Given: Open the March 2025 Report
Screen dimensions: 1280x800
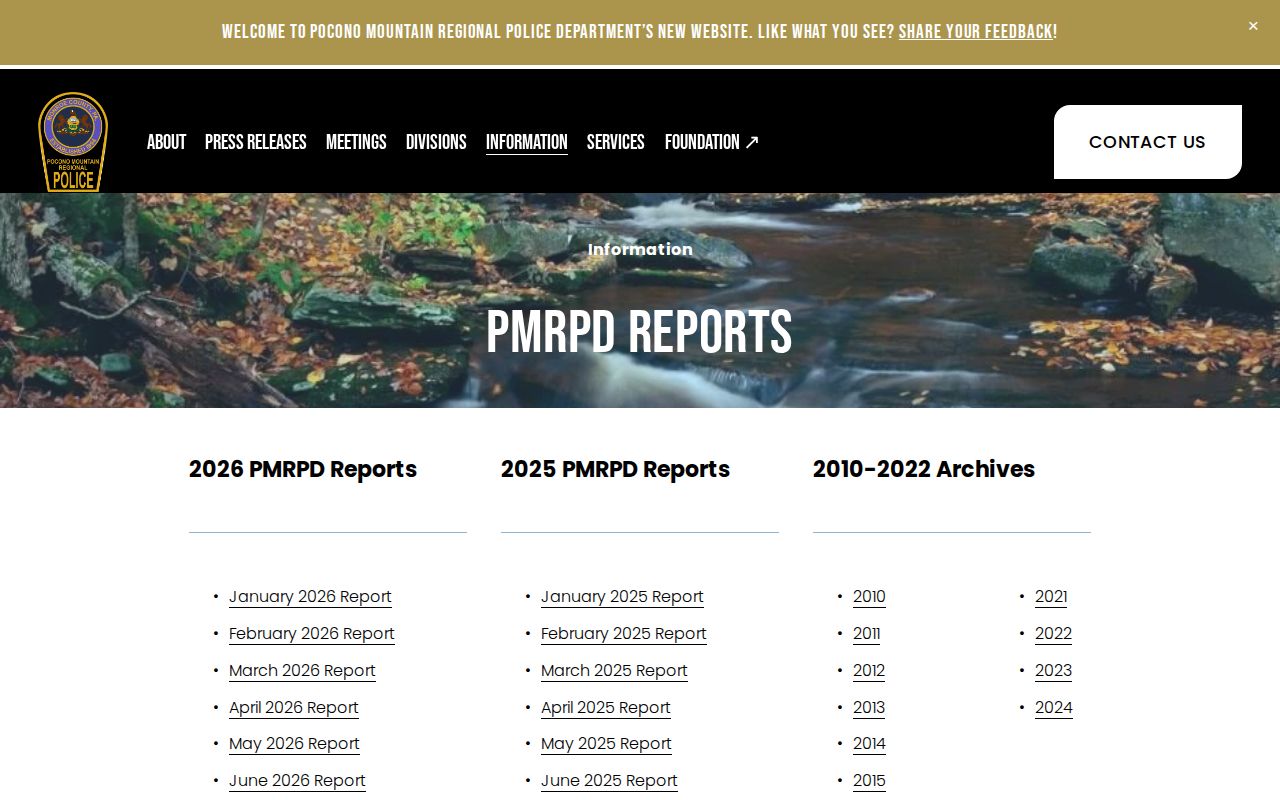Looking at the screenshot, I should coord(614,671).
